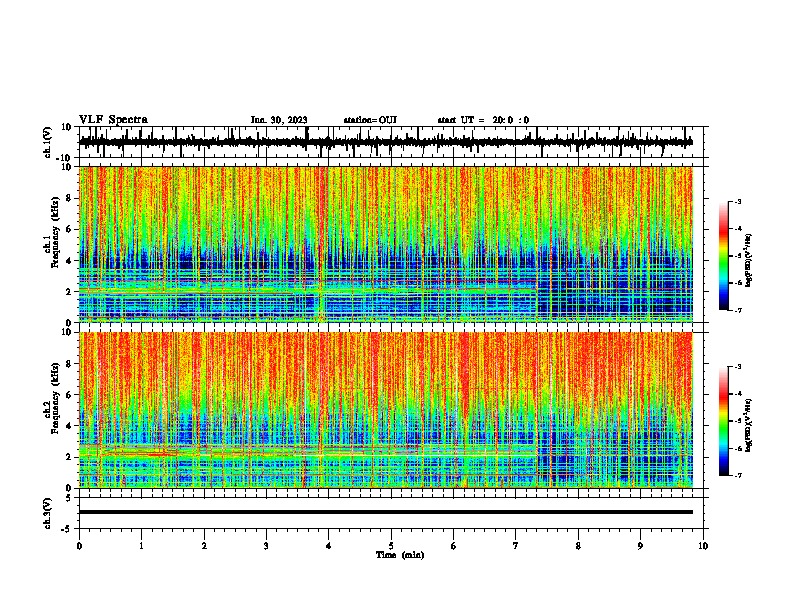This screenshot has height=612, width=792.
Task: Click ch.2 color bar "log(PSD)" units label
Action: (x=749, y=425)
